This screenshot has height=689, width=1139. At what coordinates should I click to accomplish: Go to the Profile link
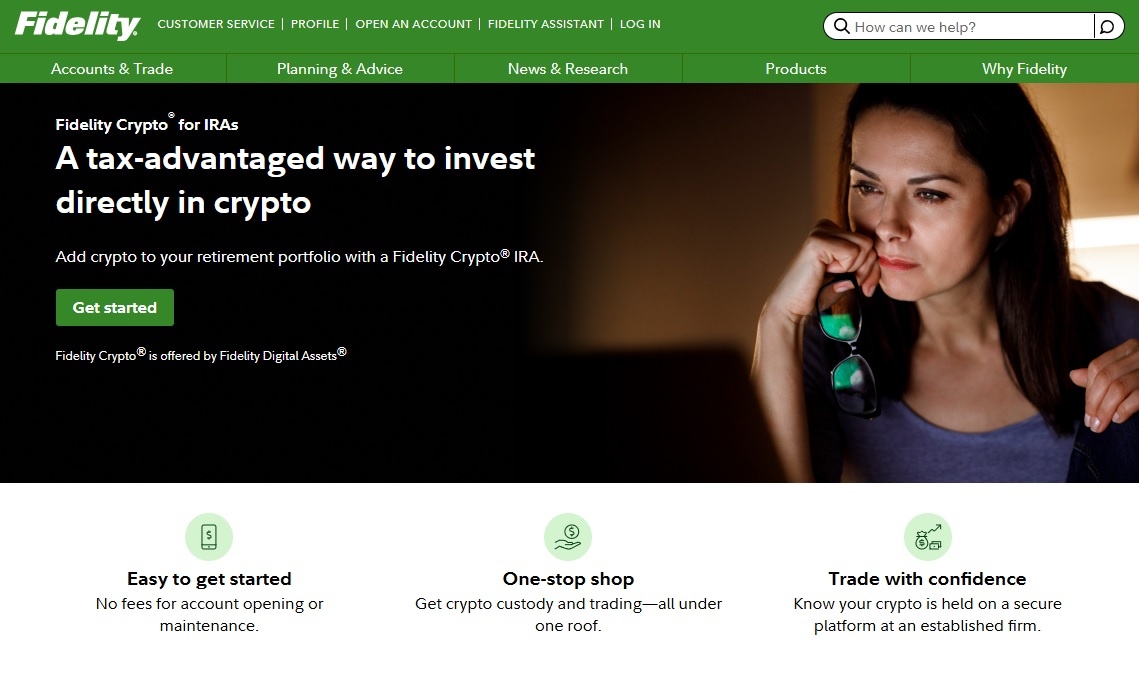pos(315,24)
